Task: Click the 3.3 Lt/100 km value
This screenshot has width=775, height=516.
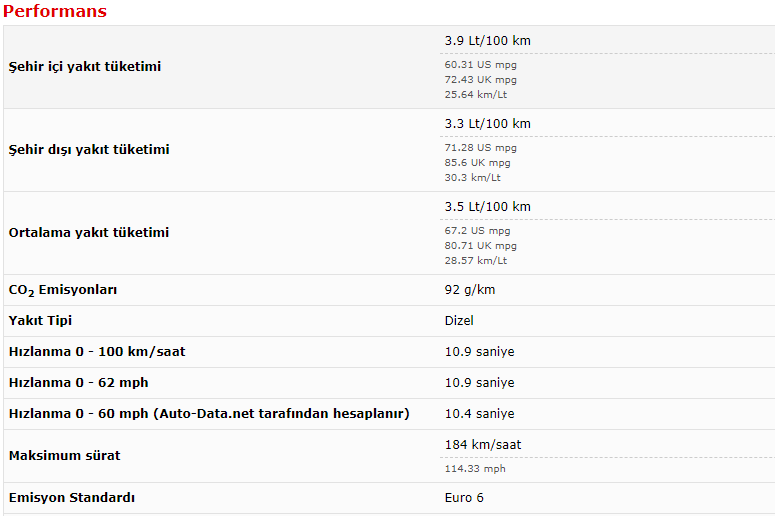Action: tap(487, 124)
